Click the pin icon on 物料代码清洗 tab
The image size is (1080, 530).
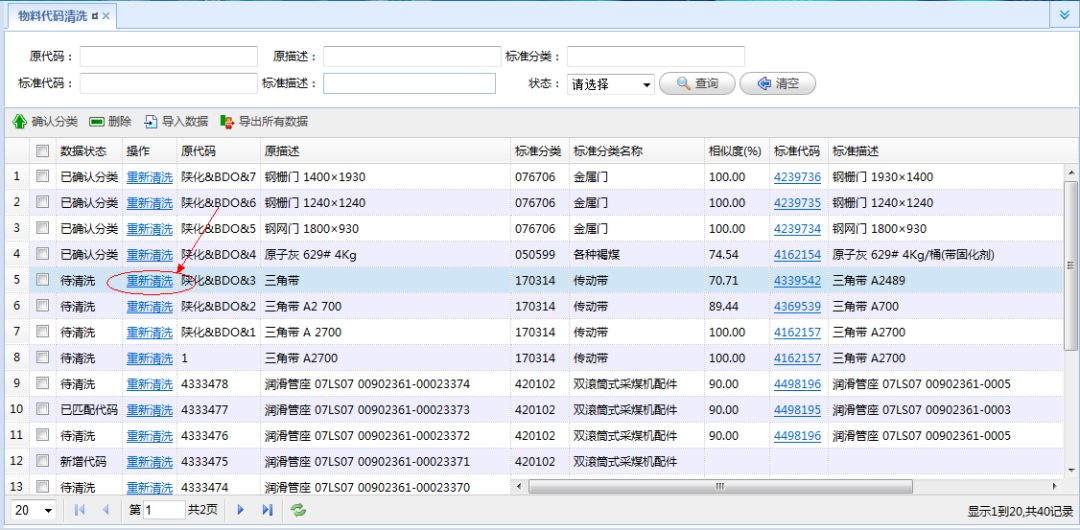[x=95, y=16]
